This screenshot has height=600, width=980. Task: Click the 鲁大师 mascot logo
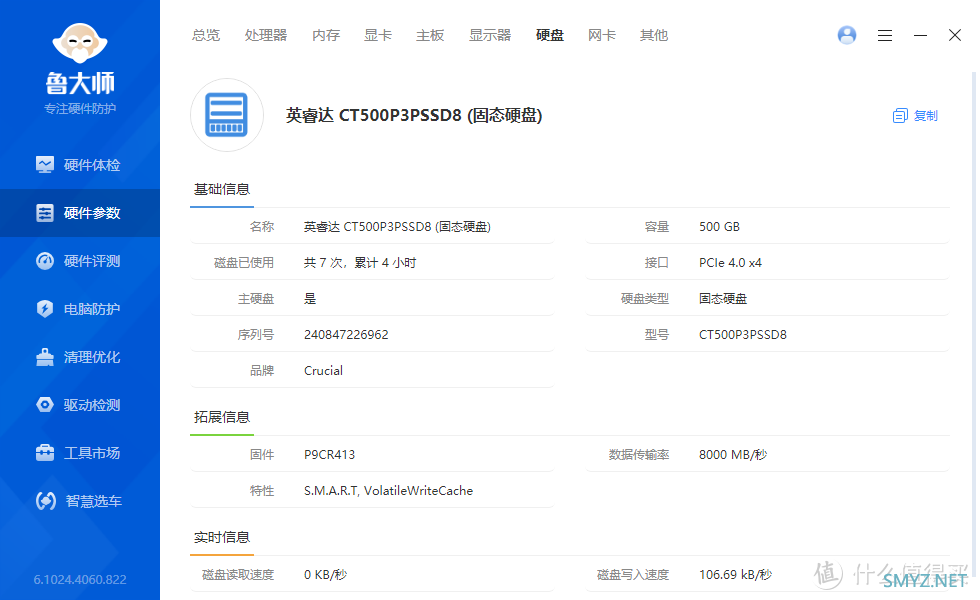pos(80,42)
